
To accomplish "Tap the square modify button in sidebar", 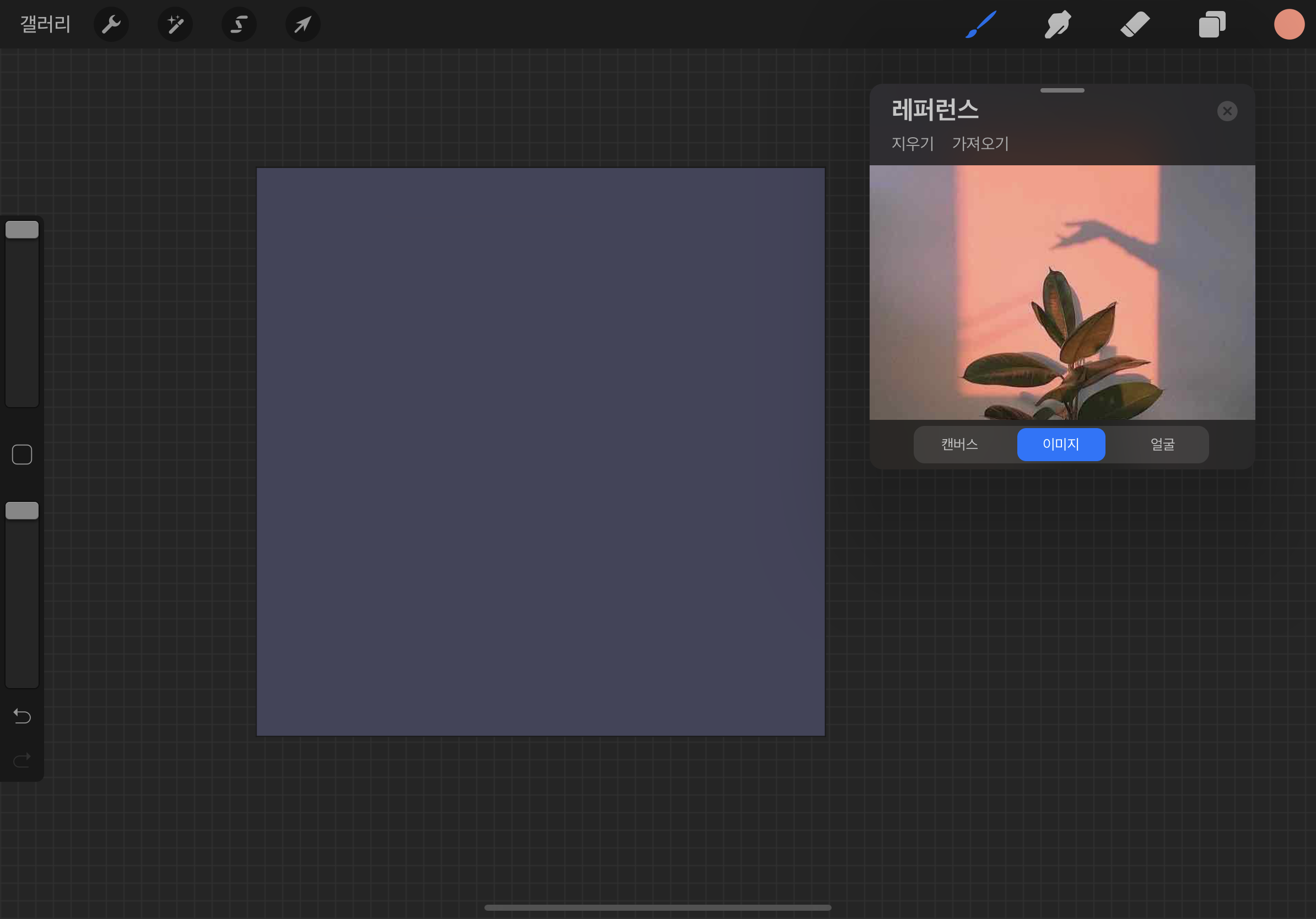I will (x=22, y=455).
